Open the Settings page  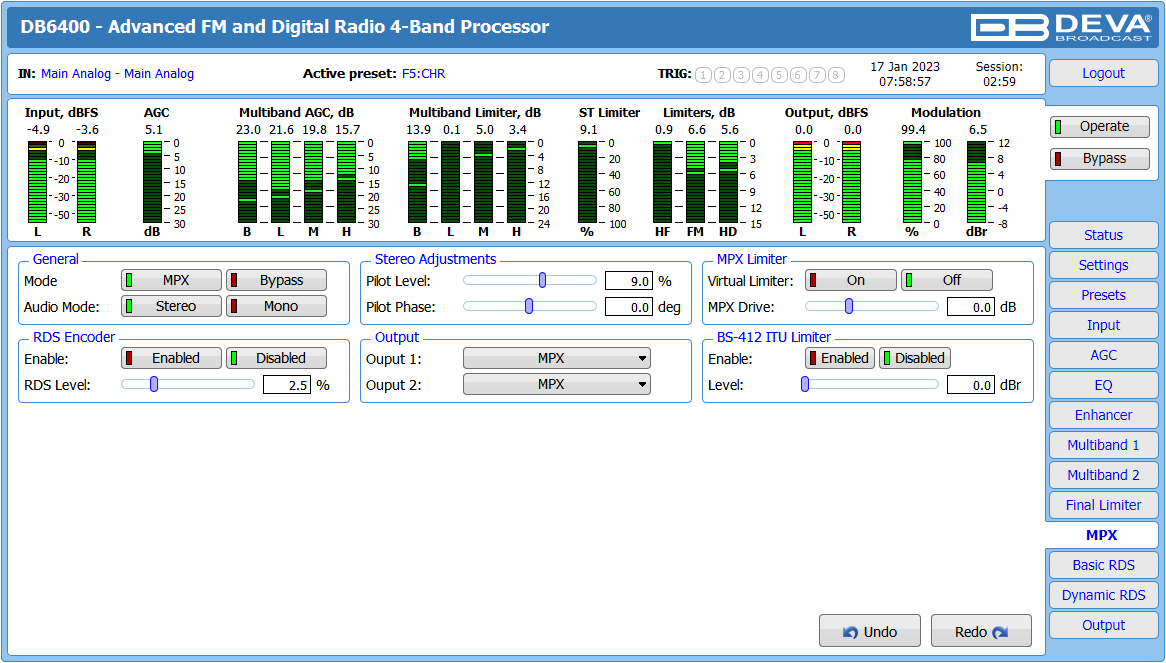1104,265
